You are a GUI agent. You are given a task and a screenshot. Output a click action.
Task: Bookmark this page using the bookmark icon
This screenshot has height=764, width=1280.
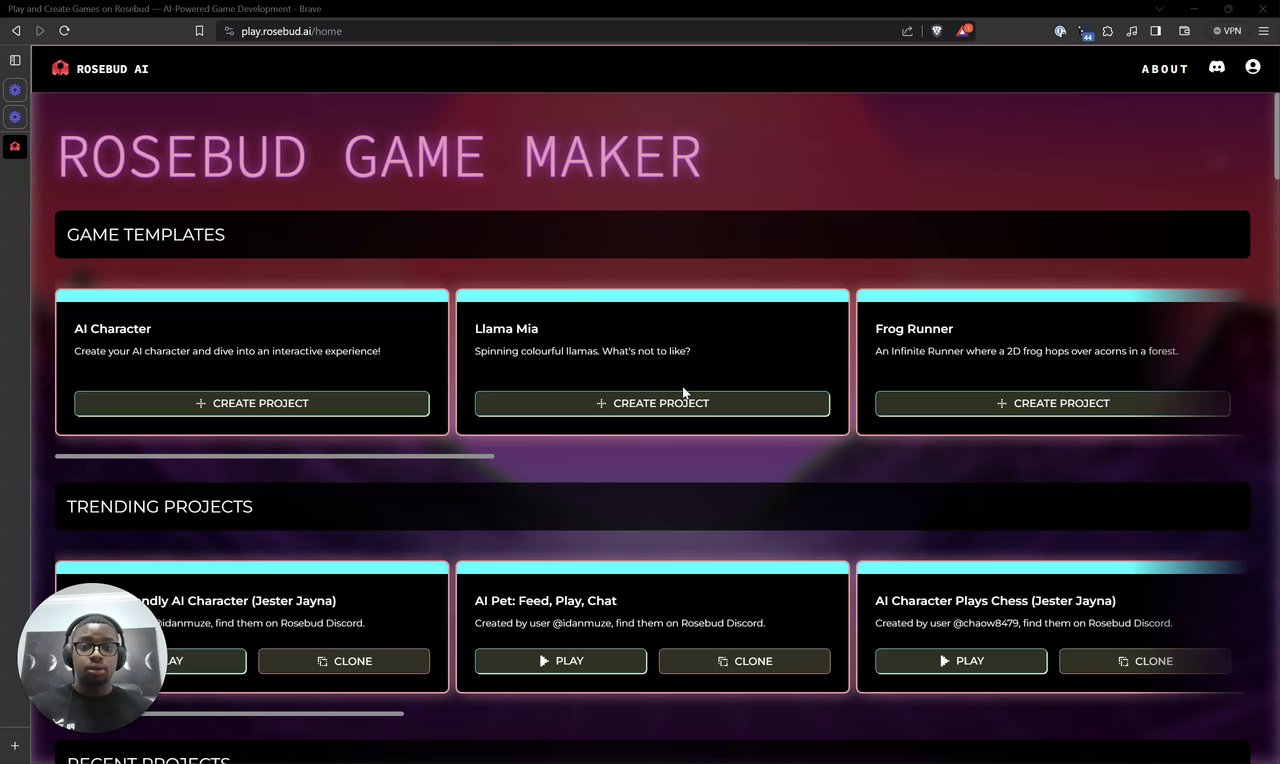click(199, 31)
